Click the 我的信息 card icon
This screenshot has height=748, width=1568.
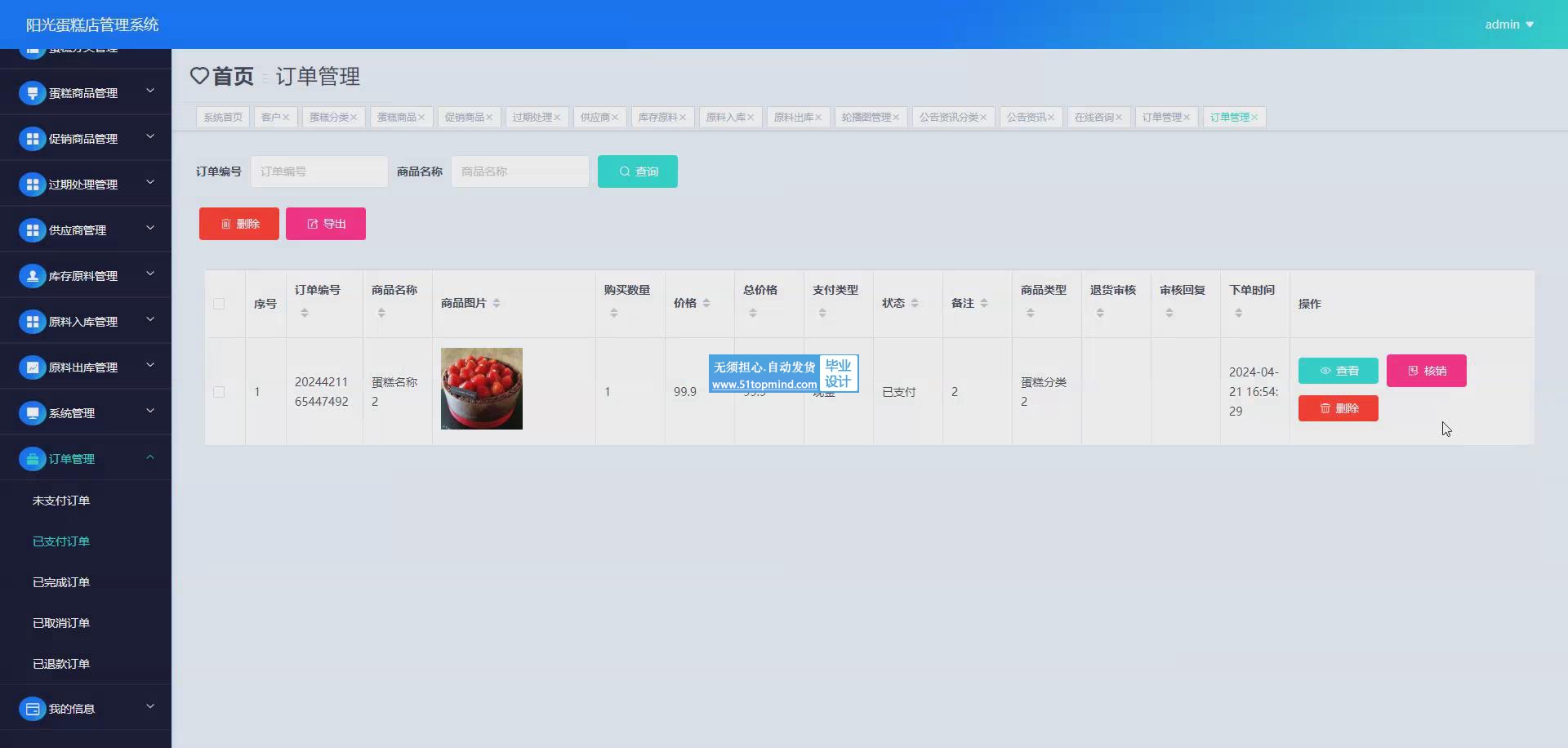32,709
